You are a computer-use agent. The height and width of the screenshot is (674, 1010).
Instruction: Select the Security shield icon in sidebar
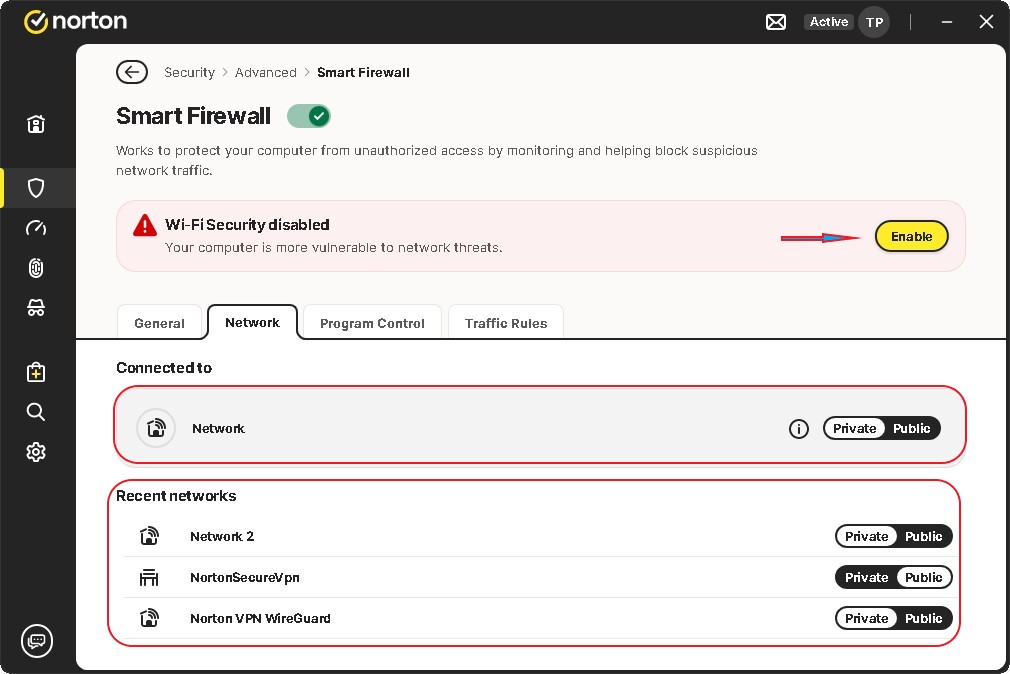pos(36,188)
